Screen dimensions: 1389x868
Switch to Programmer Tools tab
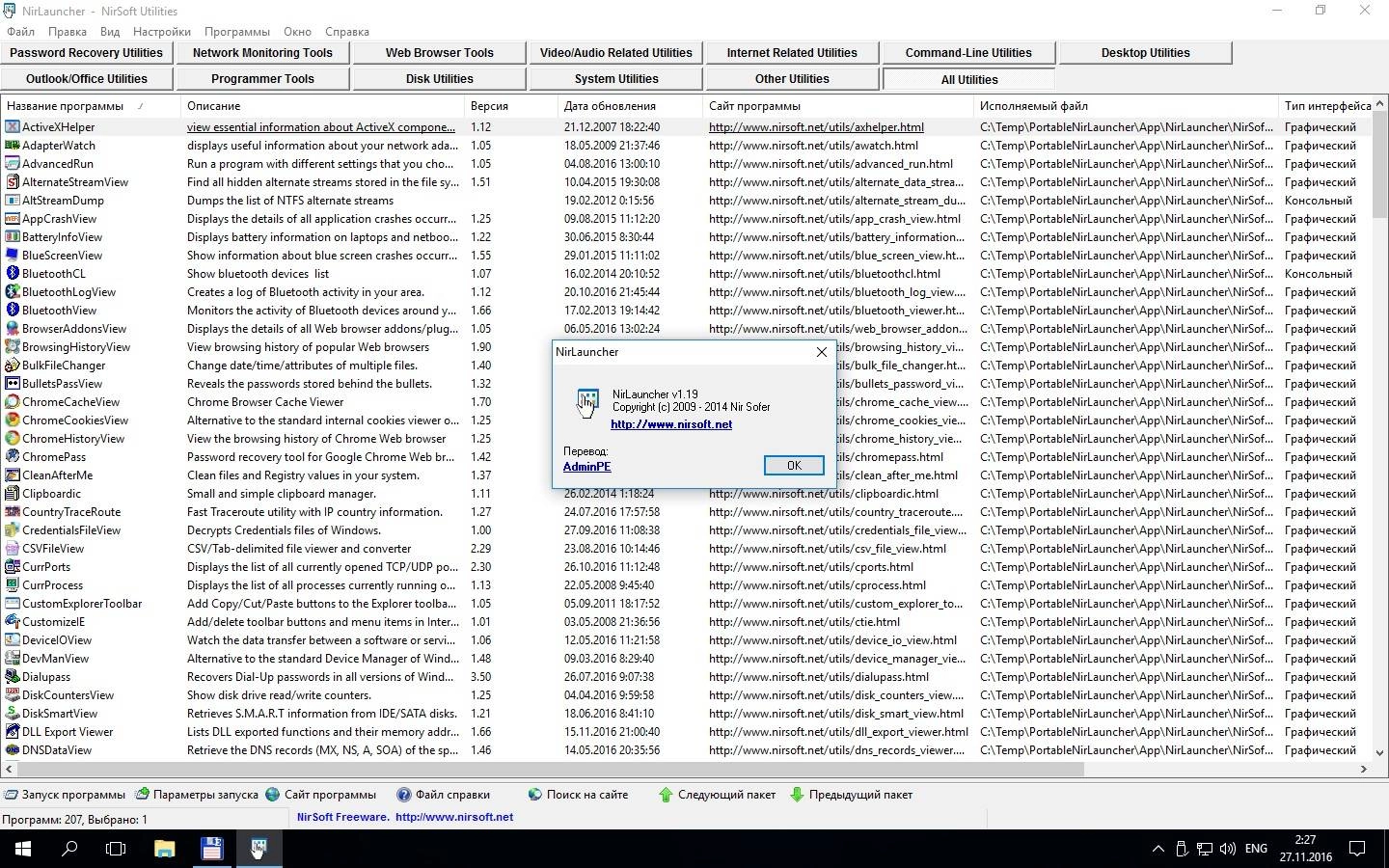[x=262, y=79]
